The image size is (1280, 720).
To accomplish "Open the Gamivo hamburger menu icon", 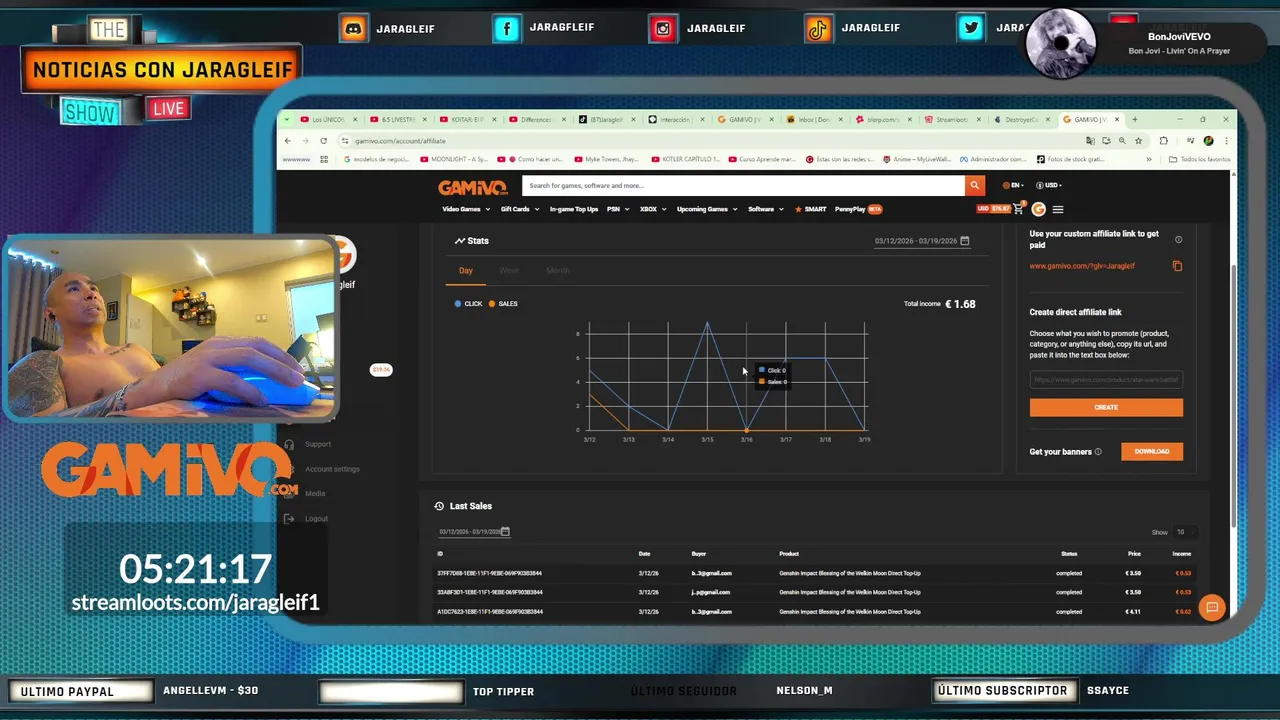I will (1058, 209).
